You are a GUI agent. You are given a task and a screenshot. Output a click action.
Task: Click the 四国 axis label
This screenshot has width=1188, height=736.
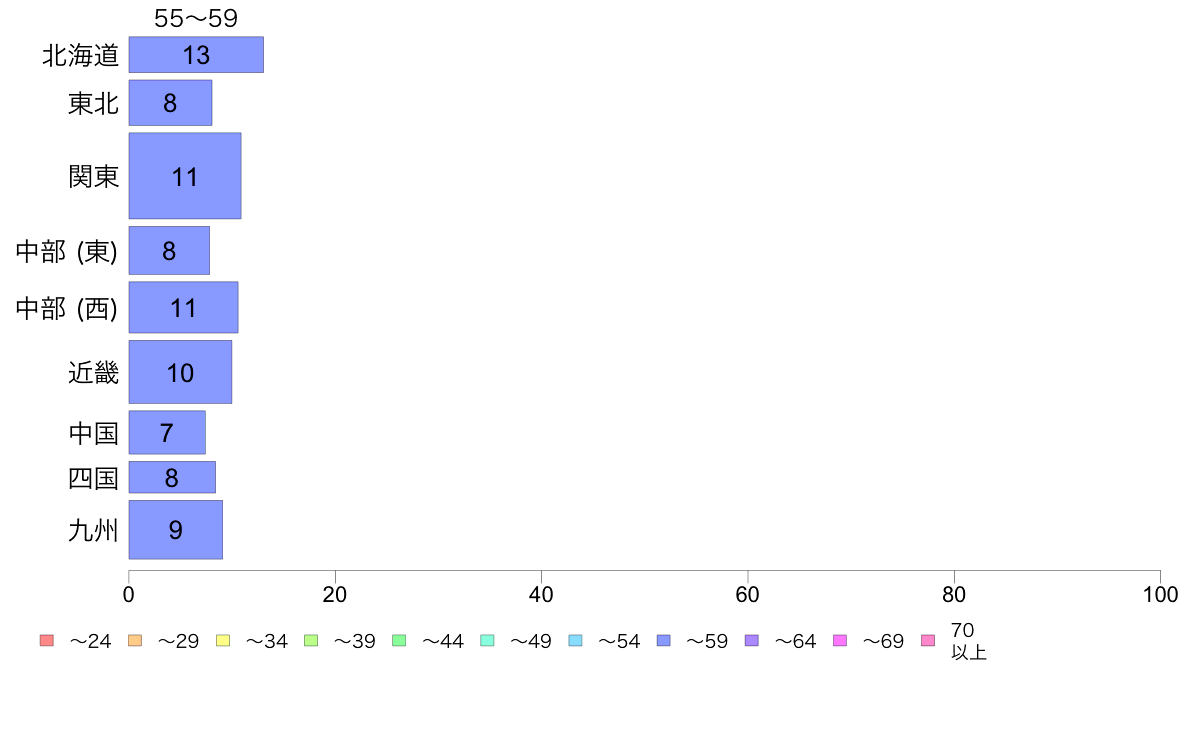[x=93, y=478]
